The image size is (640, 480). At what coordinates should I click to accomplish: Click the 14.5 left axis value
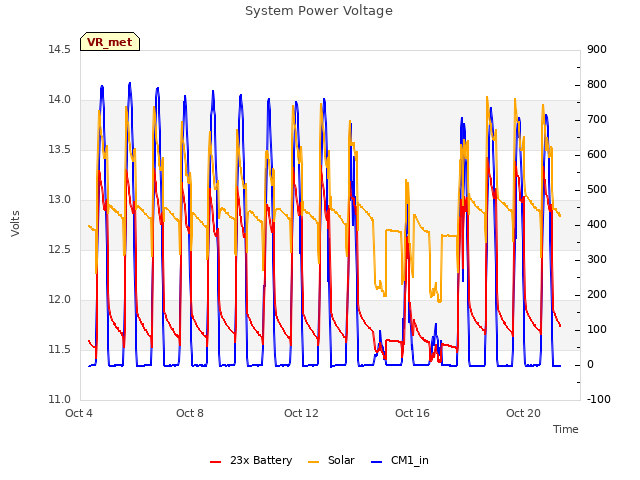pos(60,50)
